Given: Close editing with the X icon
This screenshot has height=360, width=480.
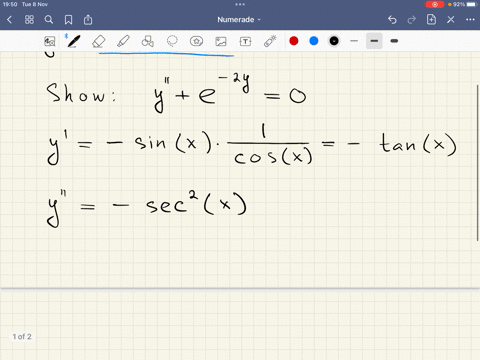Looking at the screenshot, I should tap(451, 20).
